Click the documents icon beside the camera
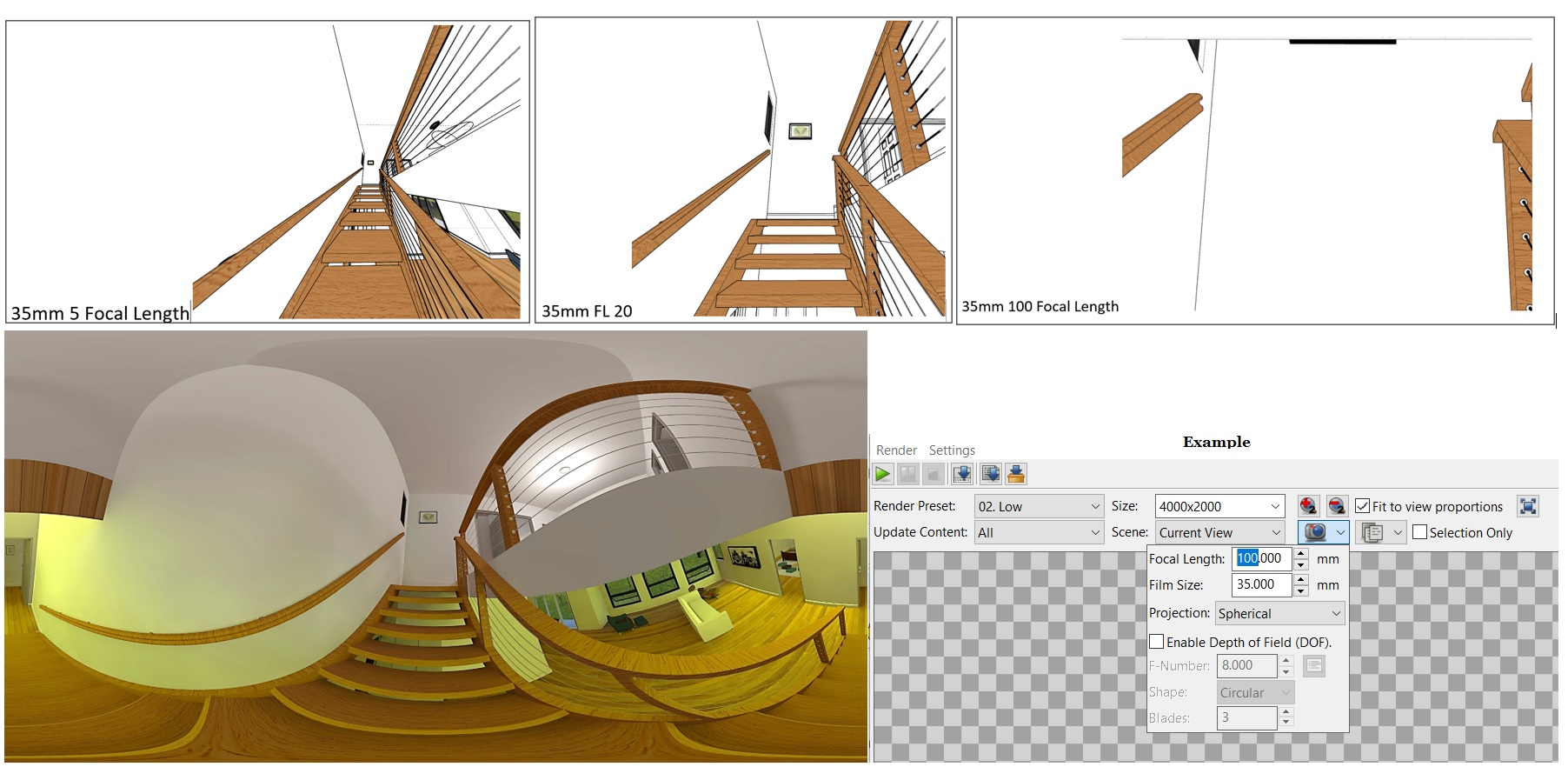 coord(1372,532)
